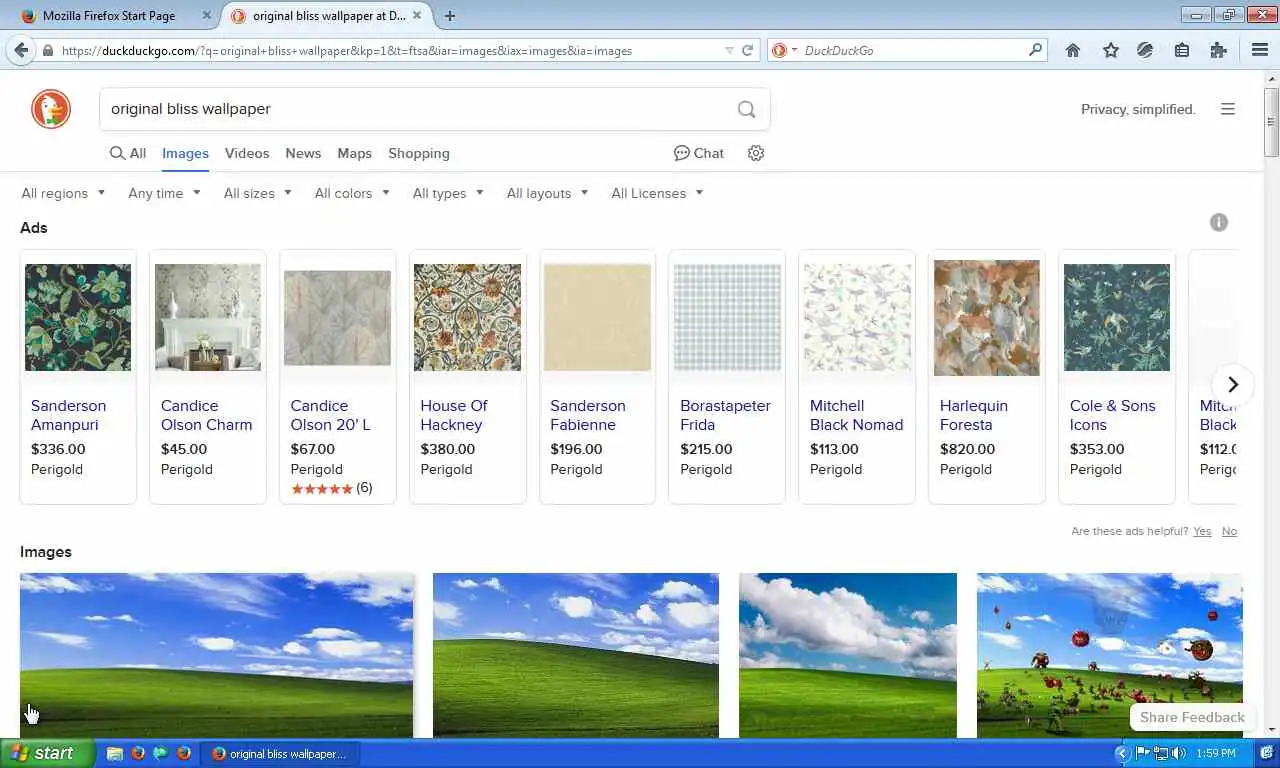This screenshot has width=1280, height=768.
Task: Open the Add-ons puzzle piece icon
Action: point(1218,50)
